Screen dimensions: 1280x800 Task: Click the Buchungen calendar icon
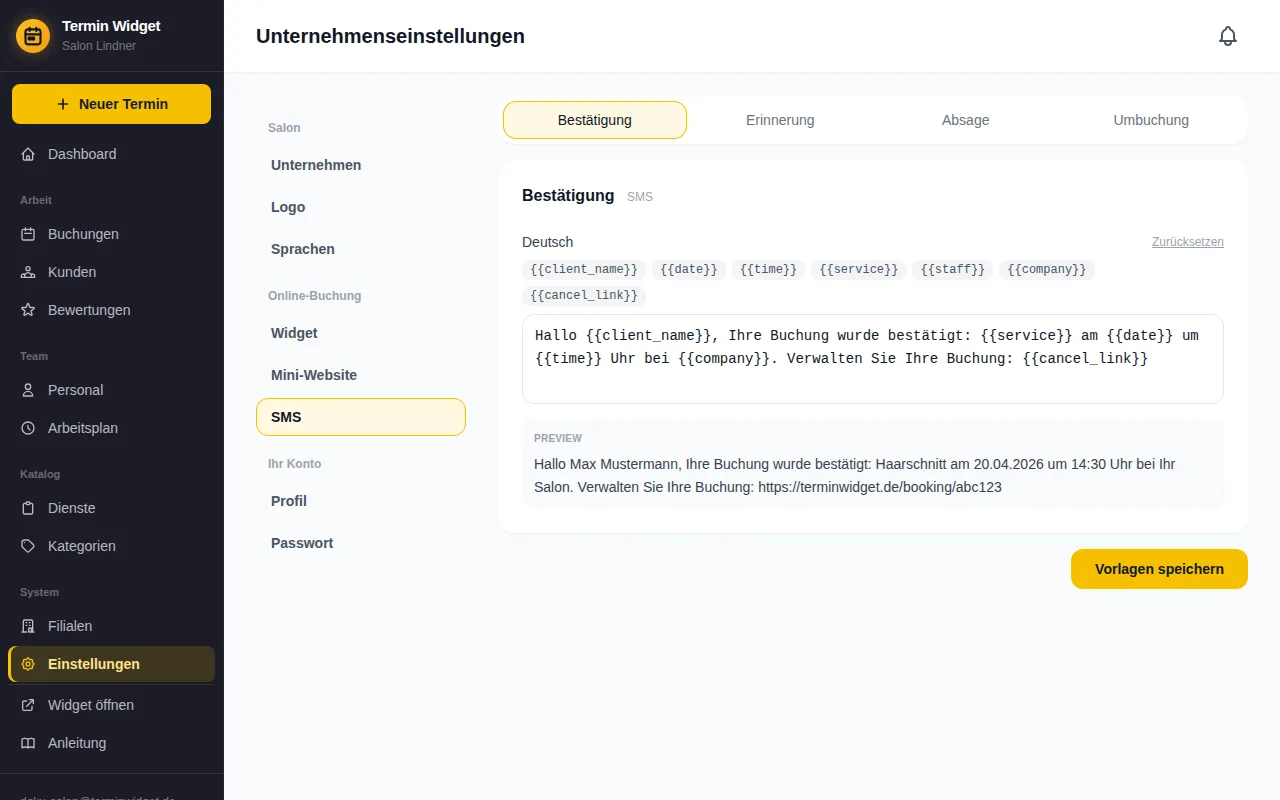pyautogui.click(x=28, y=234)
